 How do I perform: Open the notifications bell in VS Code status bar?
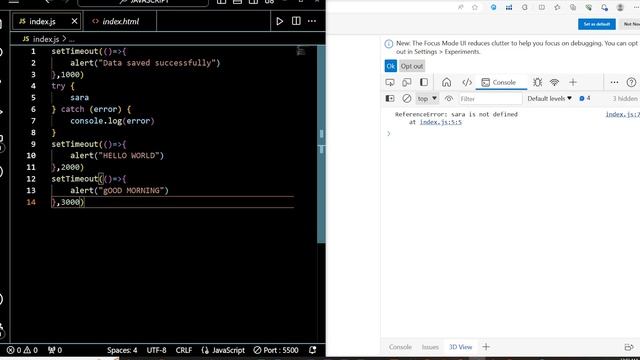pos(313,350)
